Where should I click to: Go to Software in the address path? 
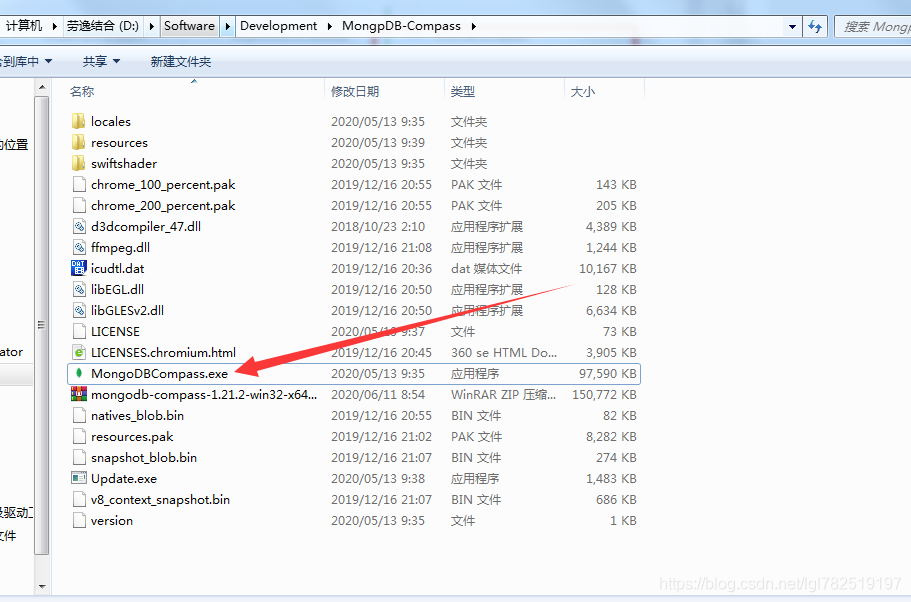189,26
